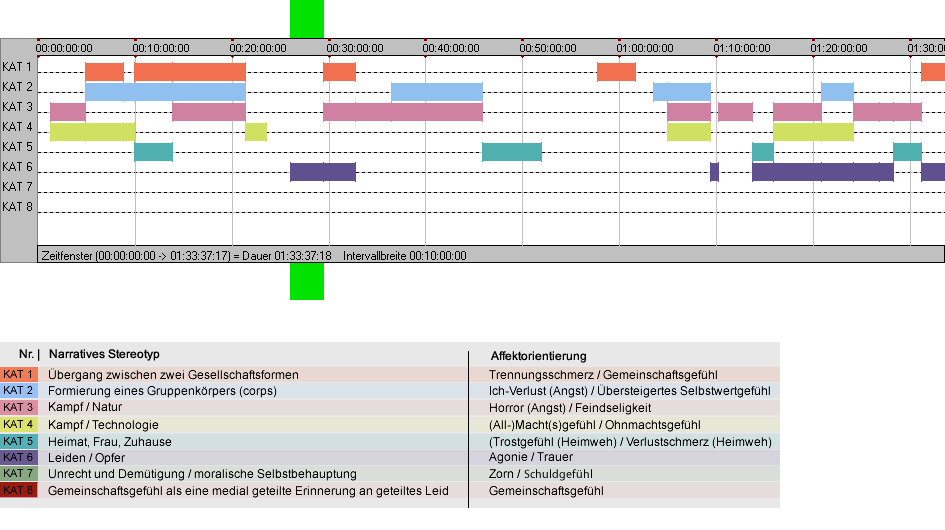The height and width of the screenshot is (530, 945).
Task: Select the blue KAT 2 segment before 01:10
Action: [x=682, y=92]
